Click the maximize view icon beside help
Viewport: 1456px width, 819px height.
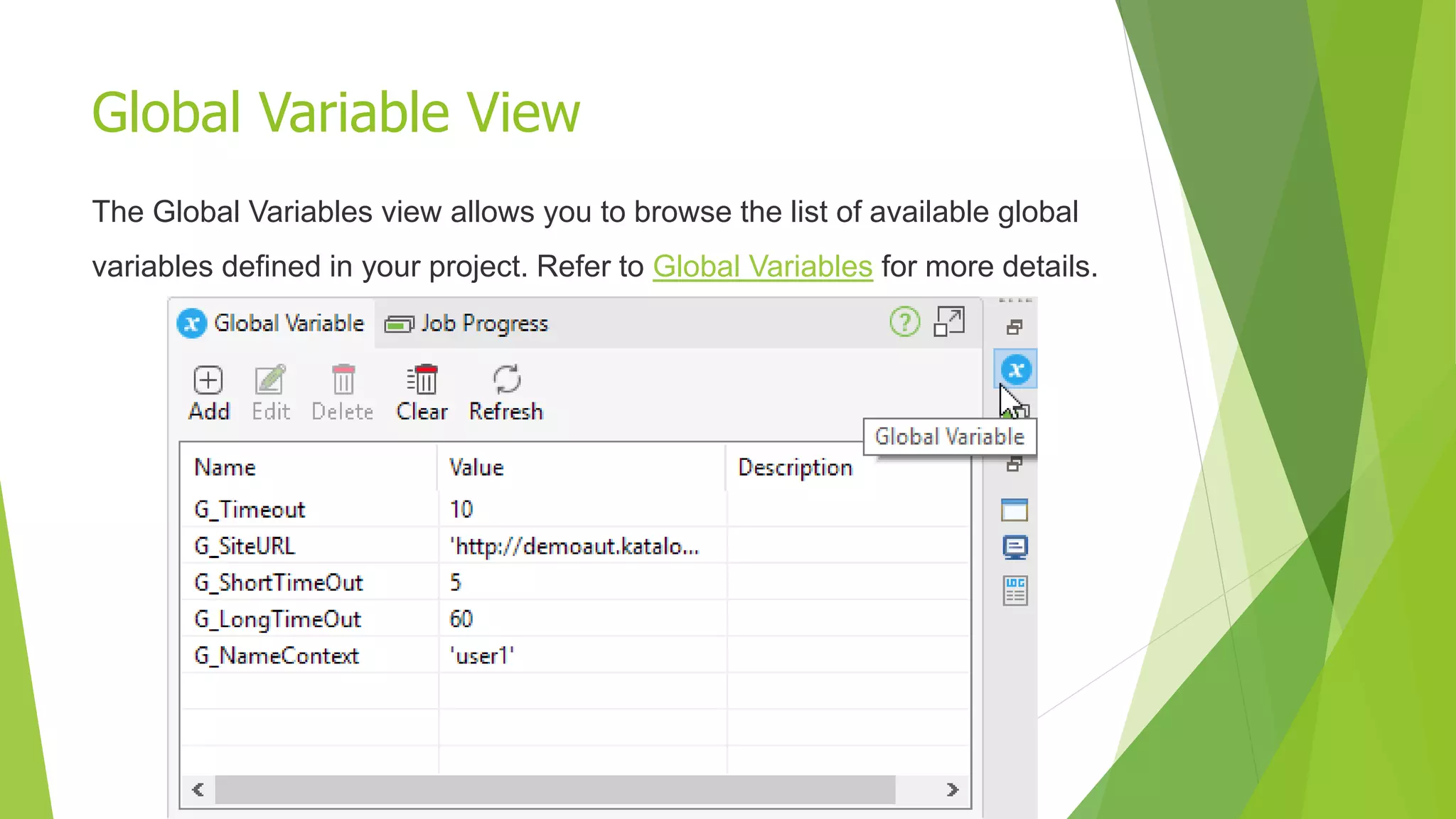[949, 321]
